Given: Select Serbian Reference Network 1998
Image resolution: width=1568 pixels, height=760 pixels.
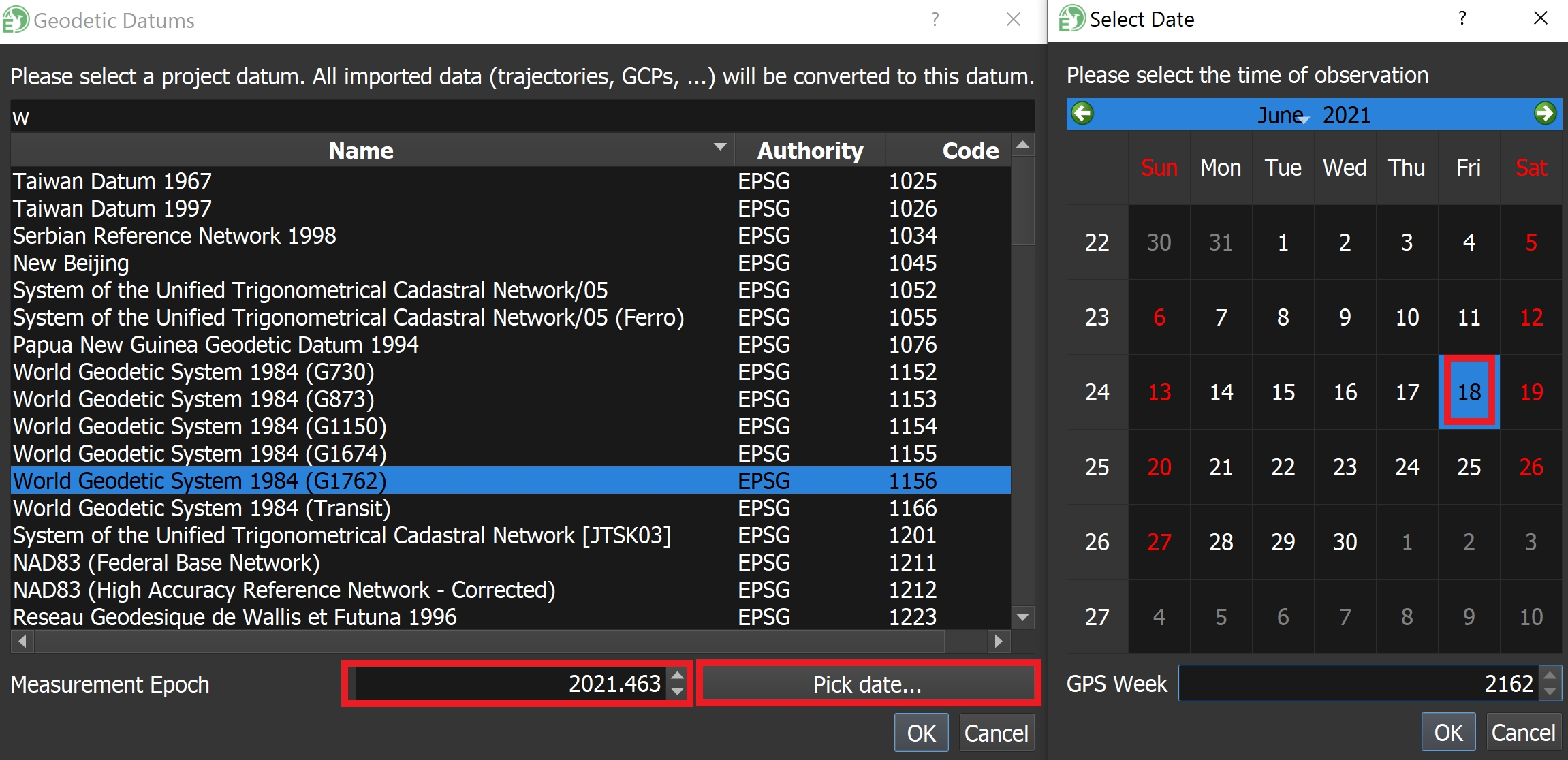Looking at the screenshot, I should pos(510,236).
